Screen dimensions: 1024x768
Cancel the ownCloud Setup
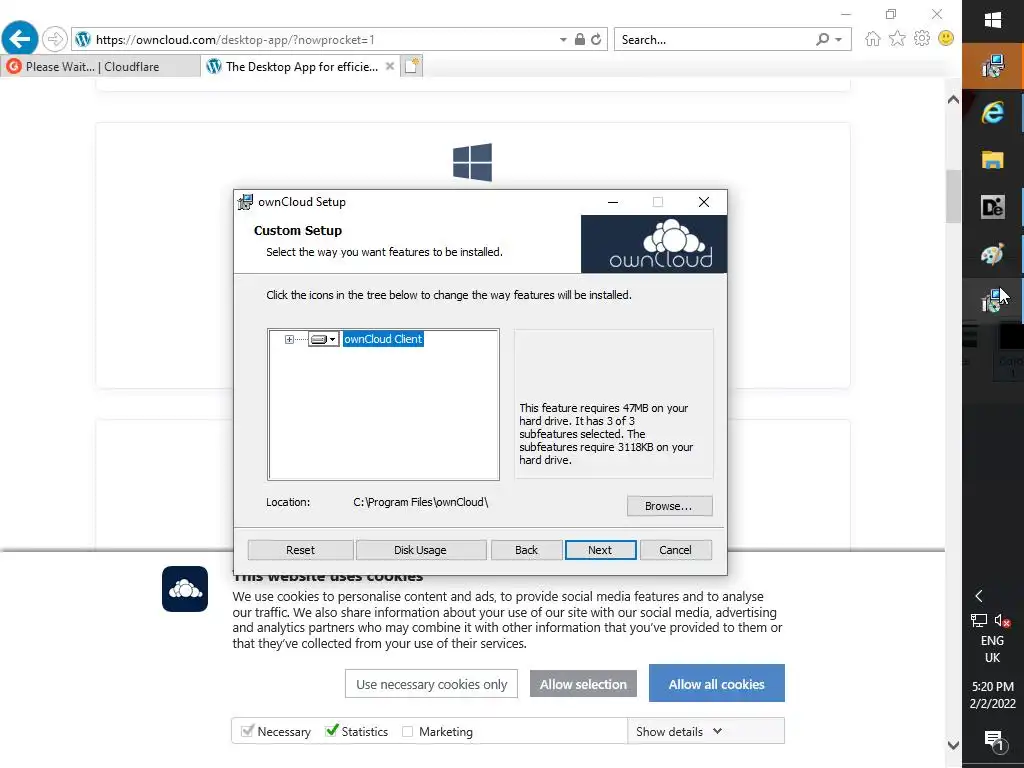675,550
